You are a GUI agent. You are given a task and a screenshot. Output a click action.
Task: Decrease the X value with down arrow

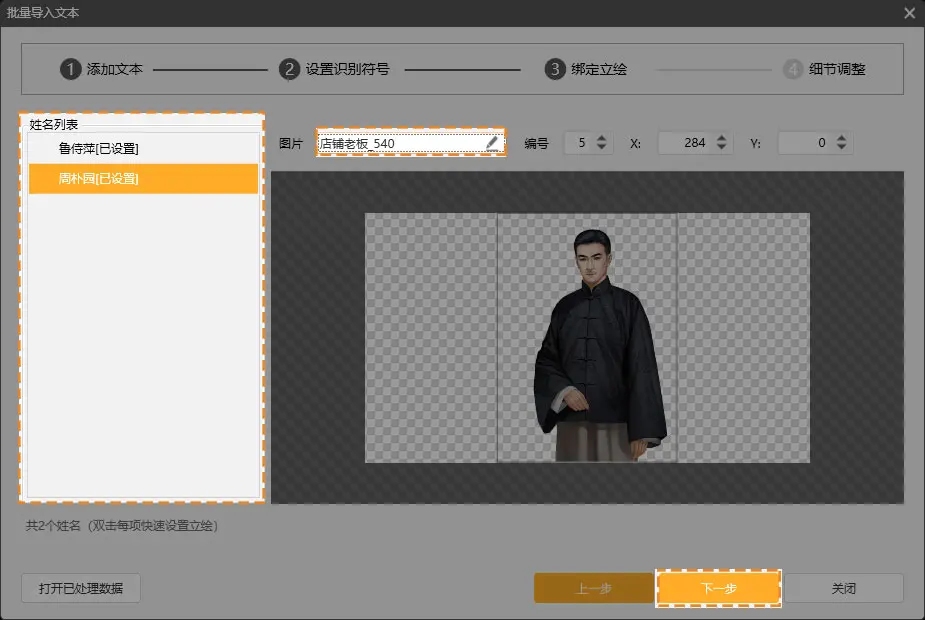pos(721,147)
